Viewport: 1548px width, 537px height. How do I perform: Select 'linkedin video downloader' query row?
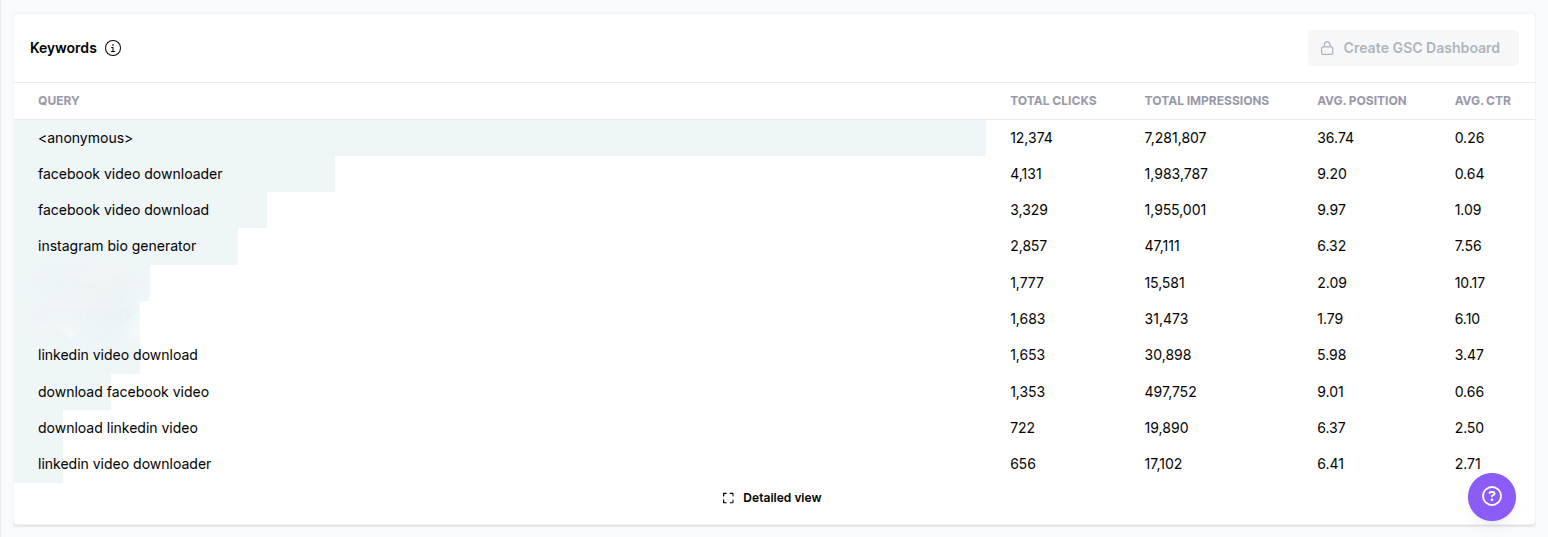coord(124,464)
